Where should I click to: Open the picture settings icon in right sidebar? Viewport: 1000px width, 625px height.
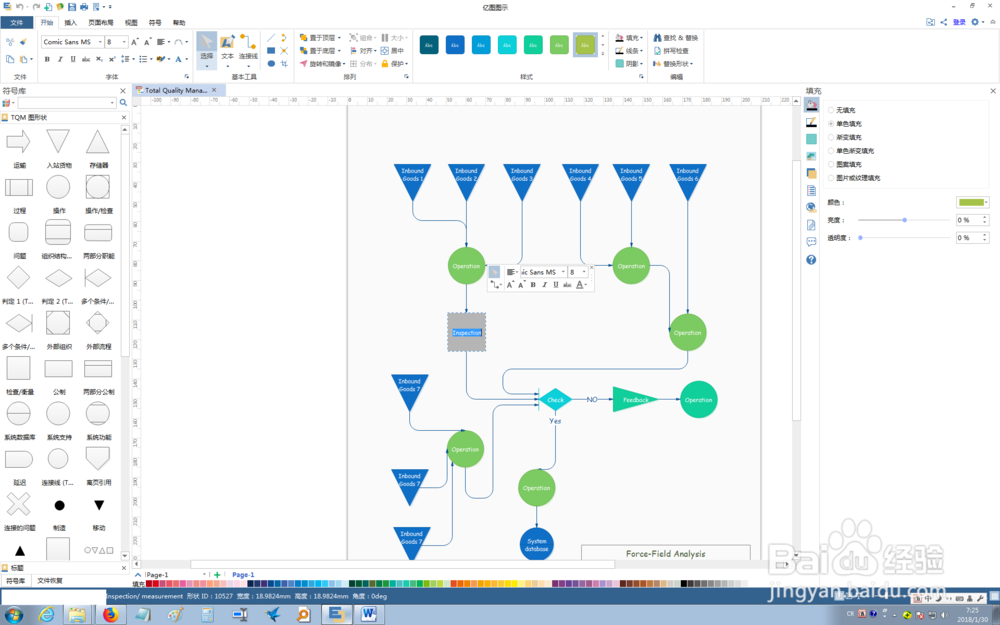coord(811,156)
